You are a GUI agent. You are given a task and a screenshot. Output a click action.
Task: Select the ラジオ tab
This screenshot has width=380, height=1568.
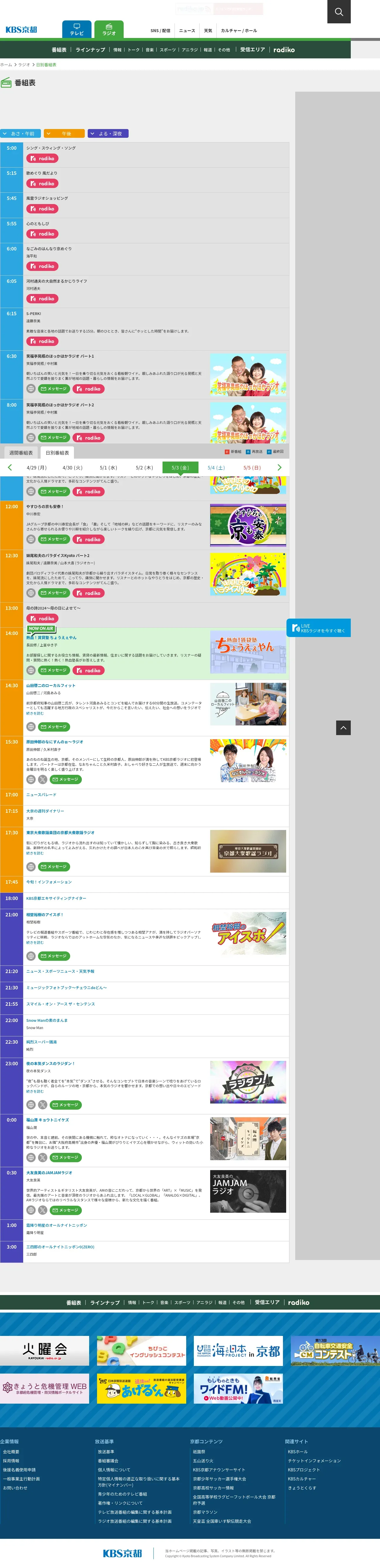point(109,29)
